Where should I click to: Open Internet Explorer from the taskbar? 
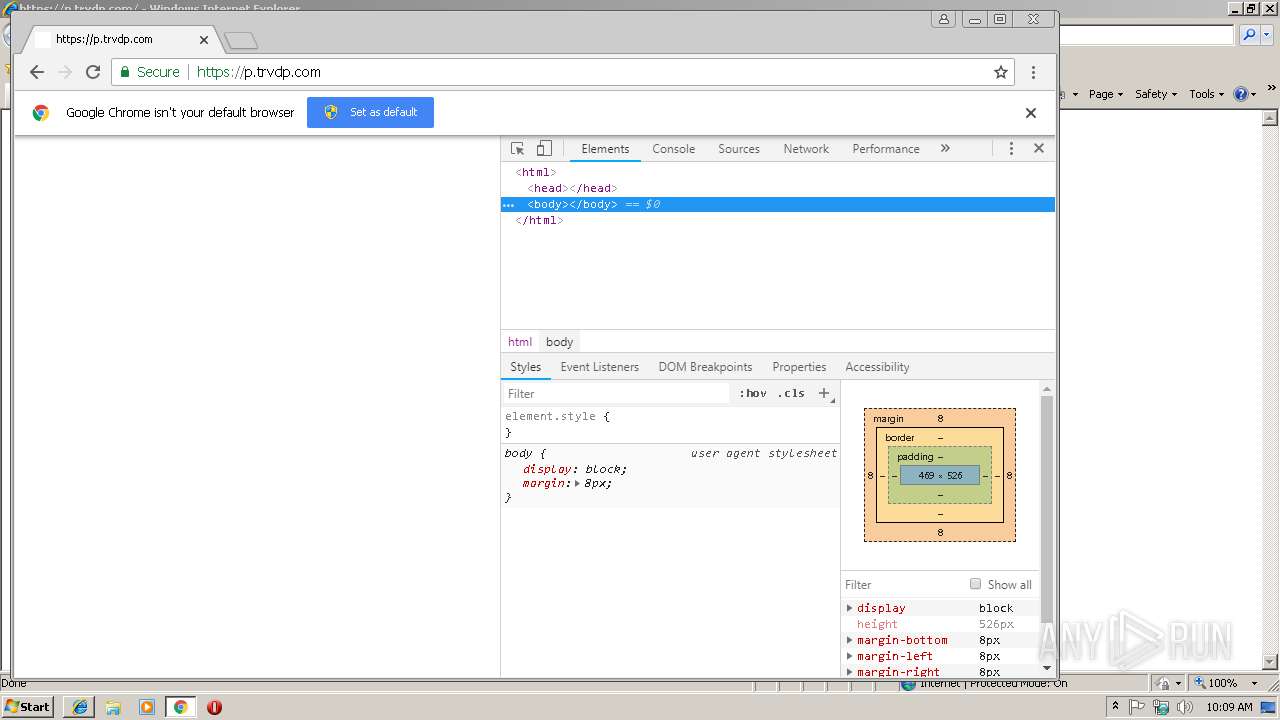coord(80,707)
